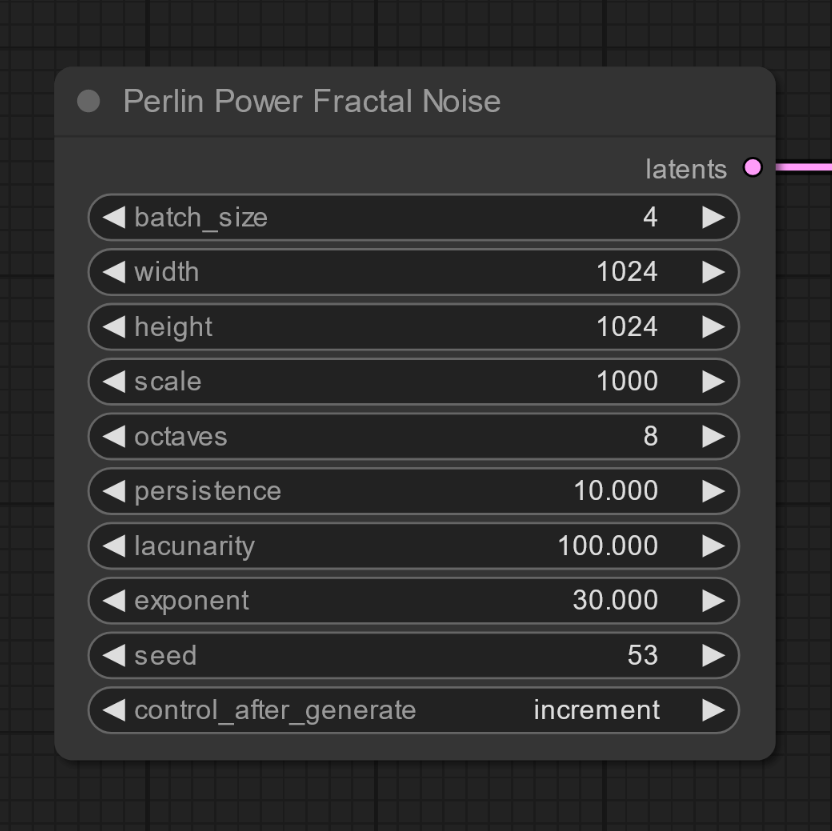Decrement height with left arrow

[114, 327]
